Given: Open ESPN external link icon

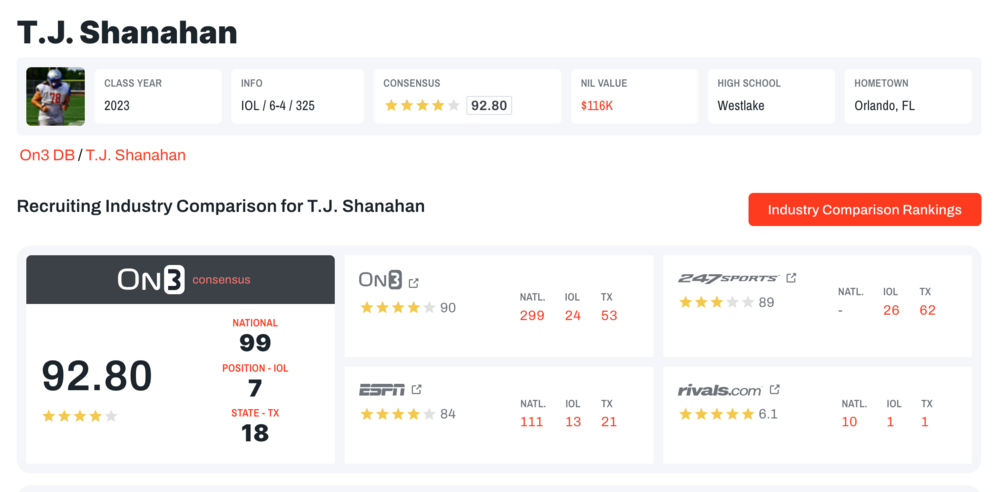Looking at the screenshot, I should click(417, 389).
